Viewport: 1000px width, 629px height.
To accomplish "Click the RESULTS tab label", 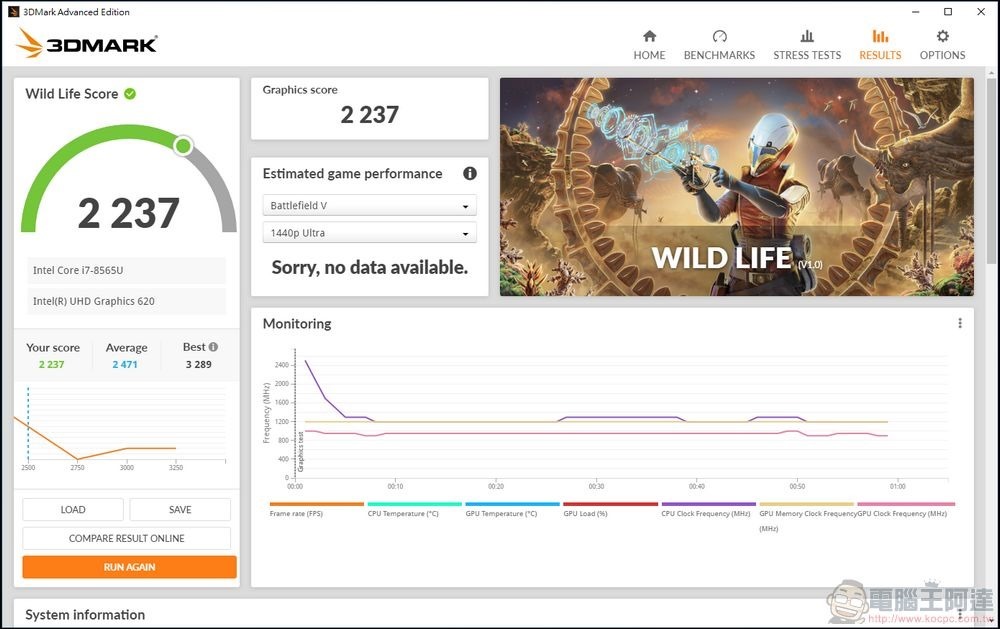I will [880, 55].
